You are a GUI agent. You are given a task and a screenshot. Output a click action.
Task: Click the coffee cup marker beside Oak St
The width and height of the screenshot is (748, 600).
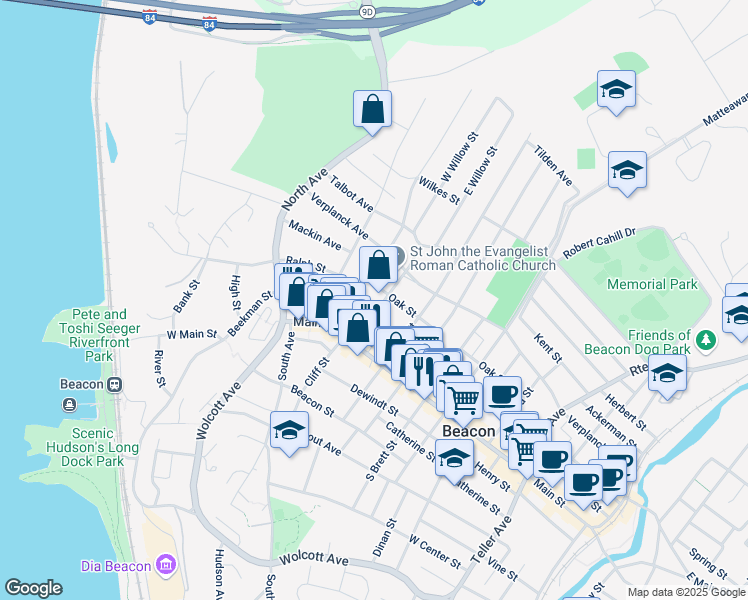[502, 398]
